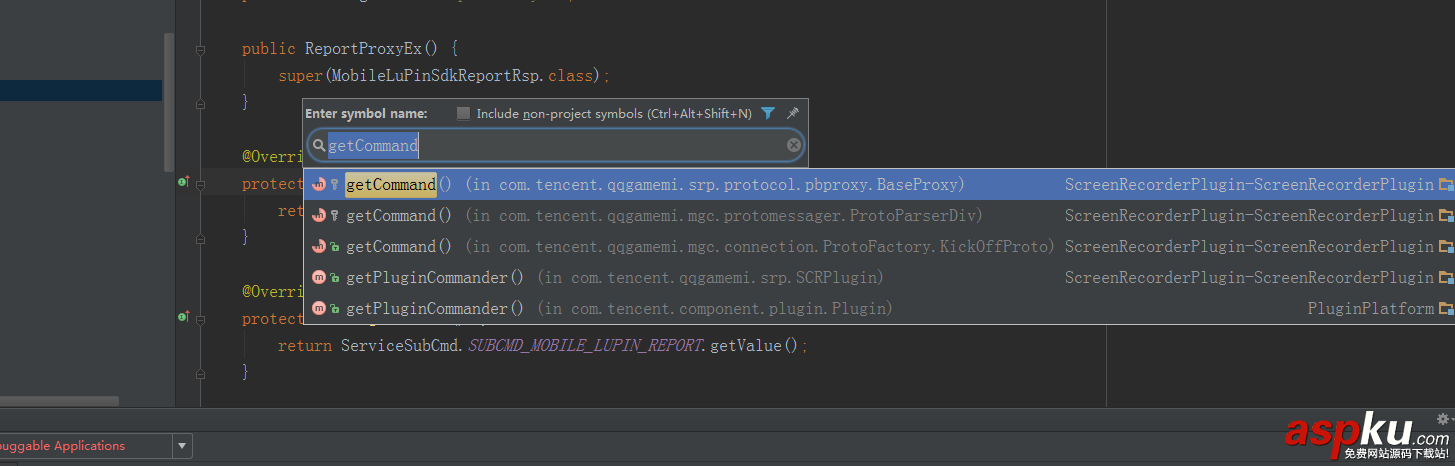Click SUBCMD_MOBILE_LUPIN_REPORT constant in code

(586, 346)
